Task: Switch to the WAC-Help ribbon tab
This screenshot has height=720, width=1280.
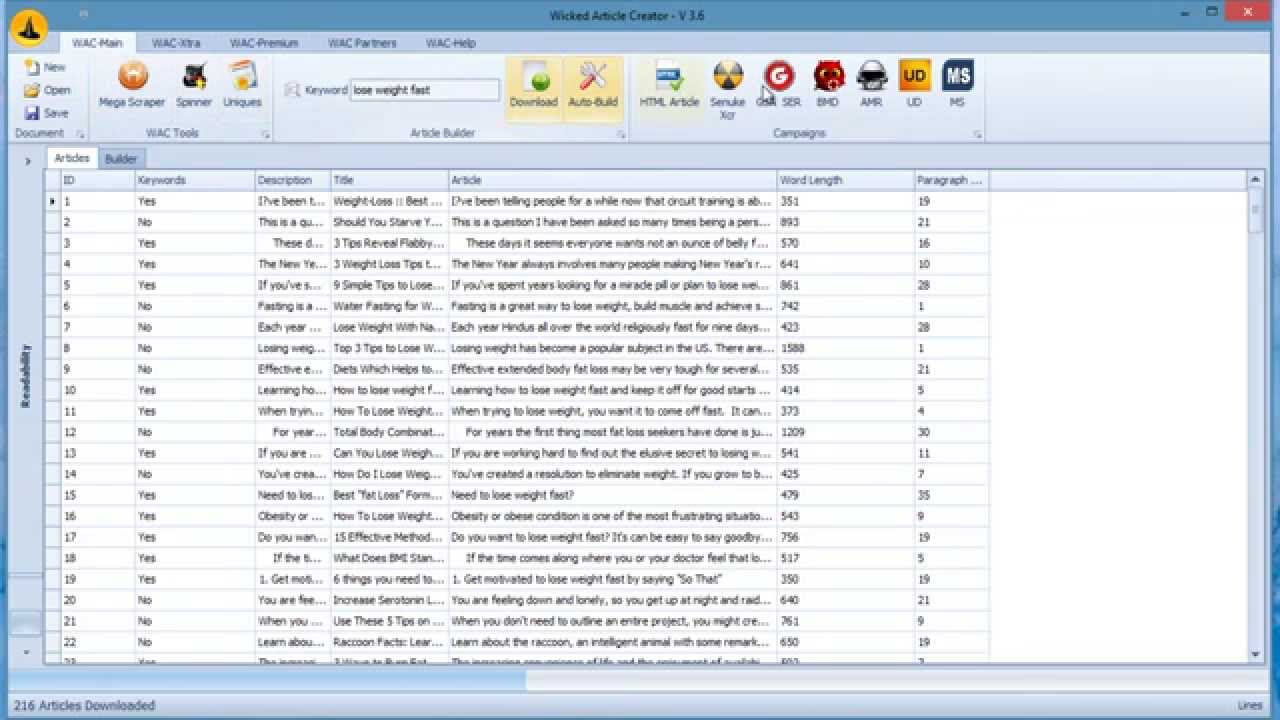Action: click(x=451, y=43)
